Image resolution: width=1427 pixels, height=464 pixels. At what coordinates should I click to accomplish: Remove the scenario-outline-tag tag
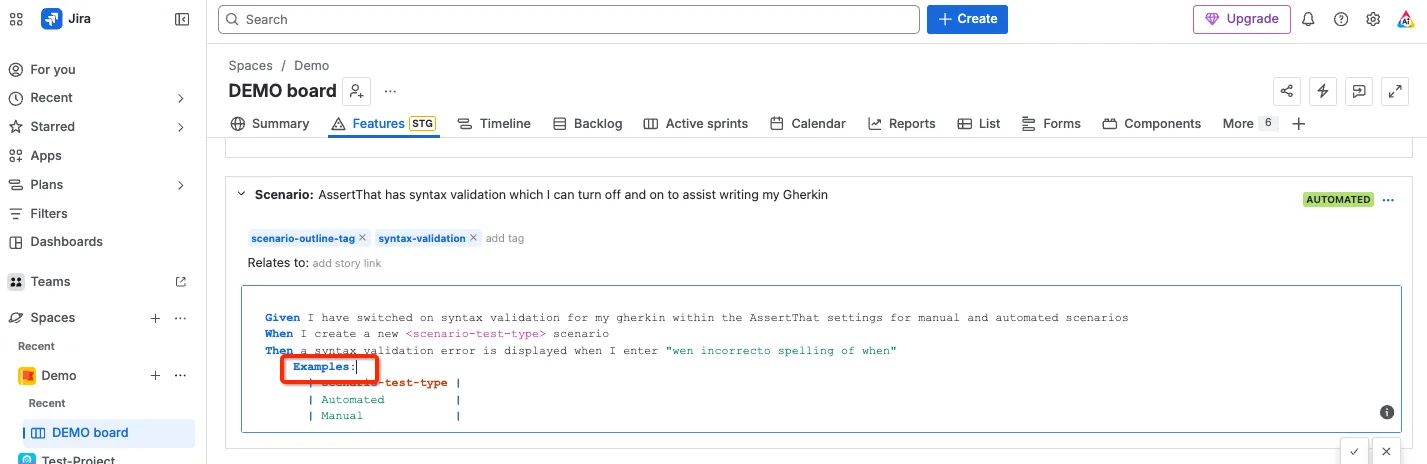coord(363,238)
